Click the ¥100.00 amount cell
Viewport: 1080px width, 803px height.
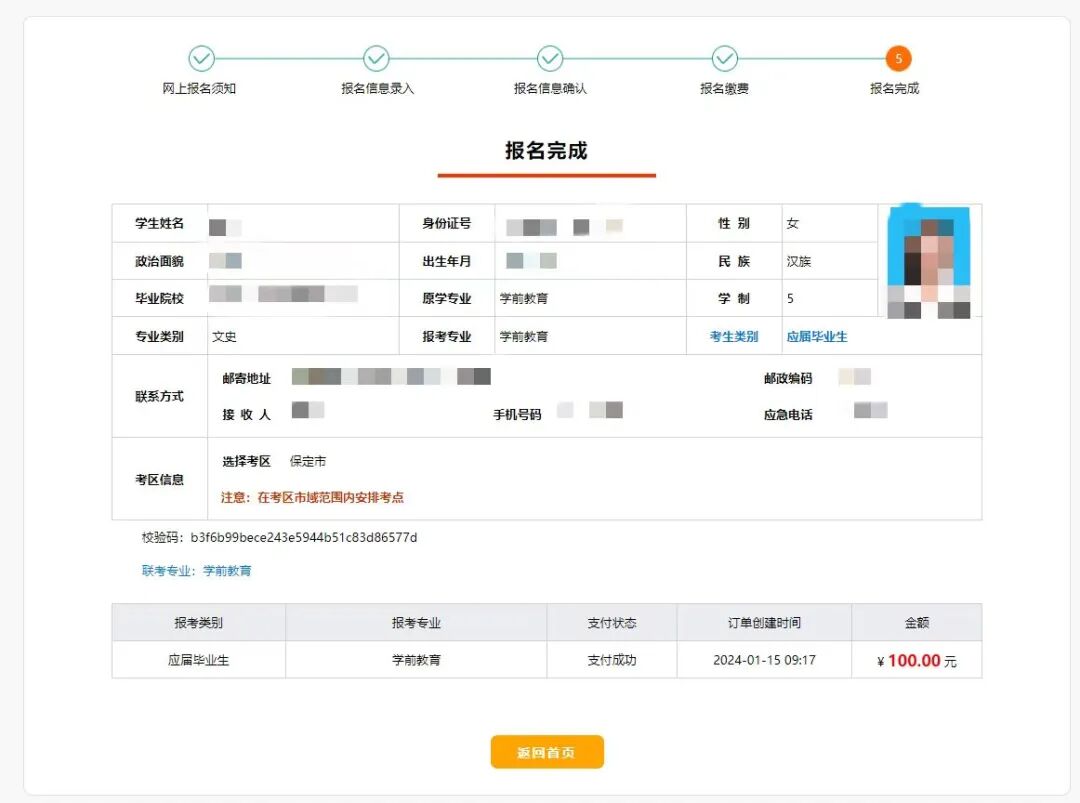915,660
